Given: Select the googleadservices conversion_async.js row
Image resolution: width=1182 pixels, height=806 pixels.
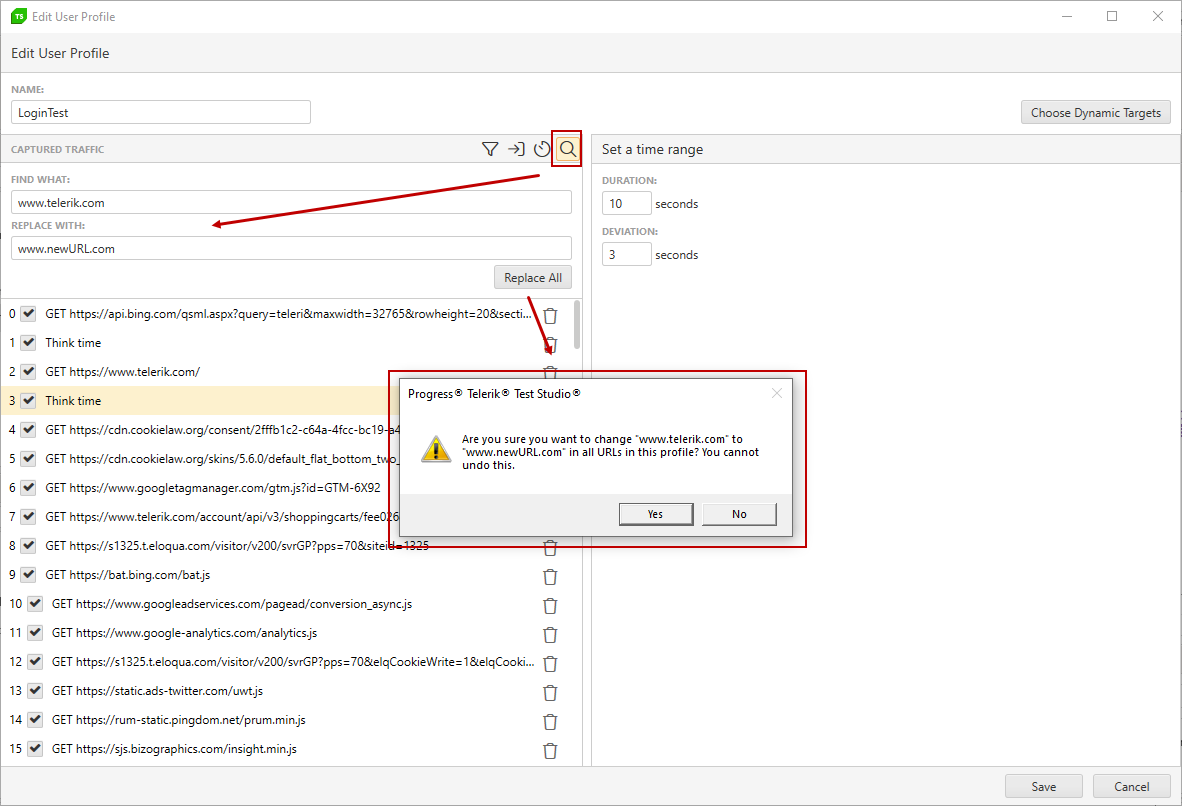Looking at the screenshot, I should [x=291, y=603].
